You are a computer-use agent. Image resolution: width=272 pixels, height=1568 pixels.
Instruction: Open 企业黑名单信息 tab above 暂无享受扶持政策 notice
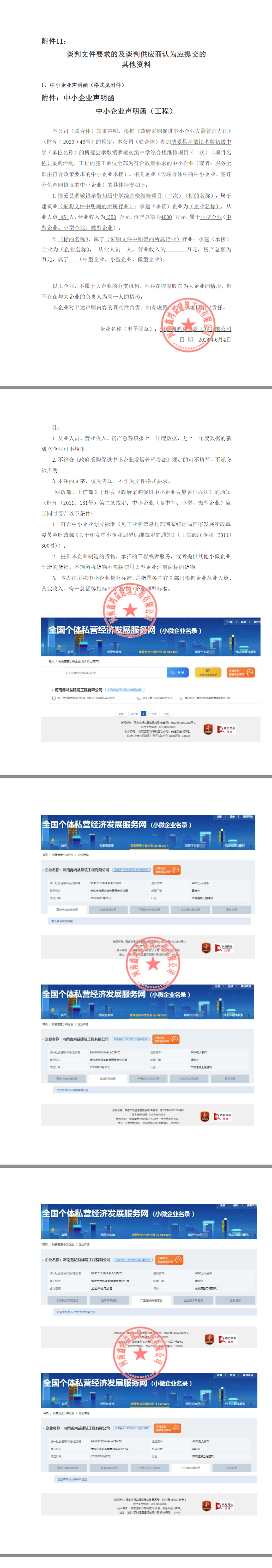[x=190, y=909]
